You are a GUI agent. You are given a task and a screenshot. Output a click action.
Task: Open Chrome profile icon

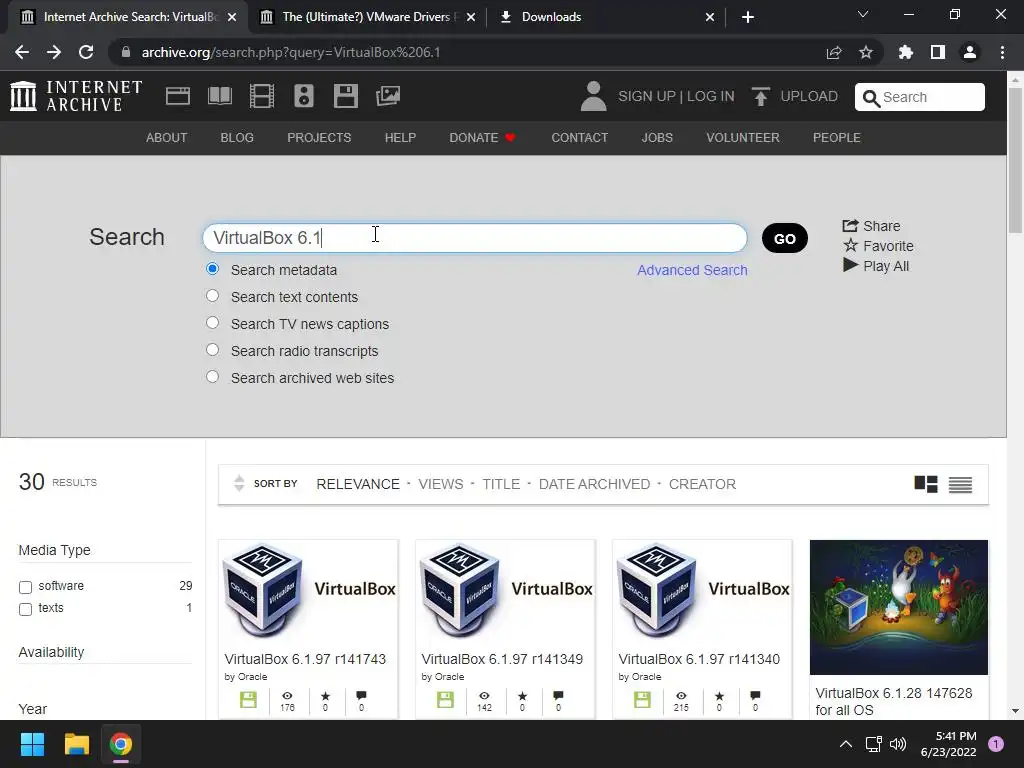[x=970, y=52]
